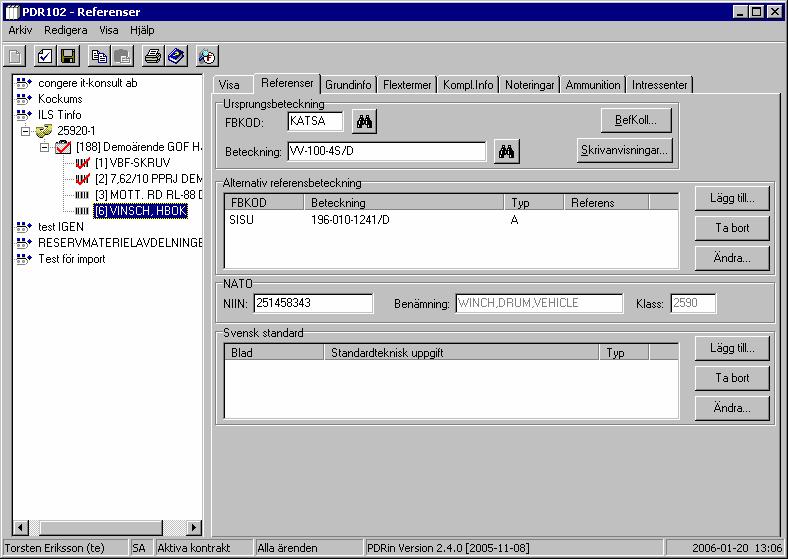788x559 pixels.
Task: Click Ta bort for Alternativ referensbeteckning
Action: point(732,228)
